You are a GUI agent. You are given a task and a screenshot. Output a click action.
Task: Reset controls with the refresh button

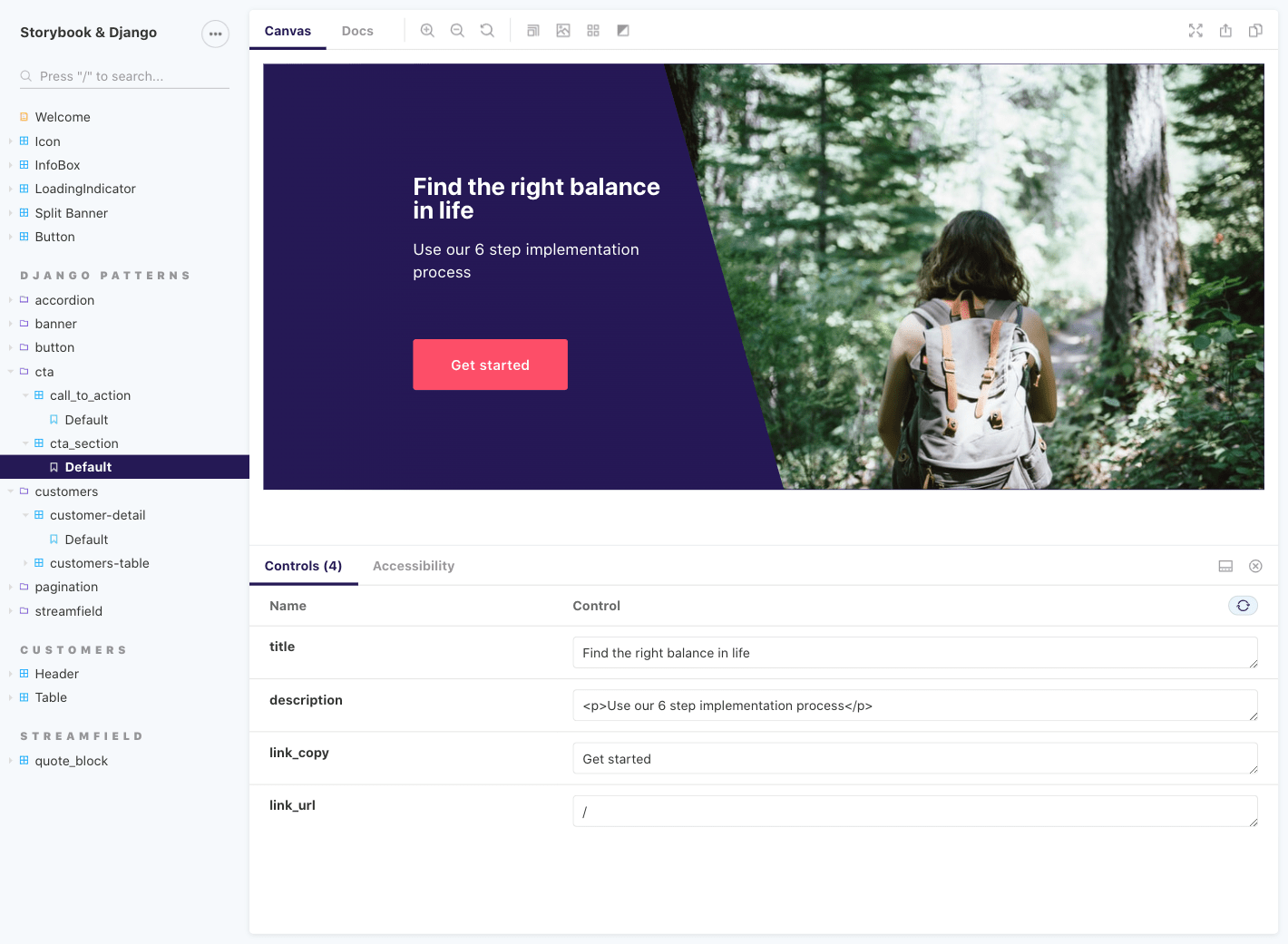point(1243,606)
